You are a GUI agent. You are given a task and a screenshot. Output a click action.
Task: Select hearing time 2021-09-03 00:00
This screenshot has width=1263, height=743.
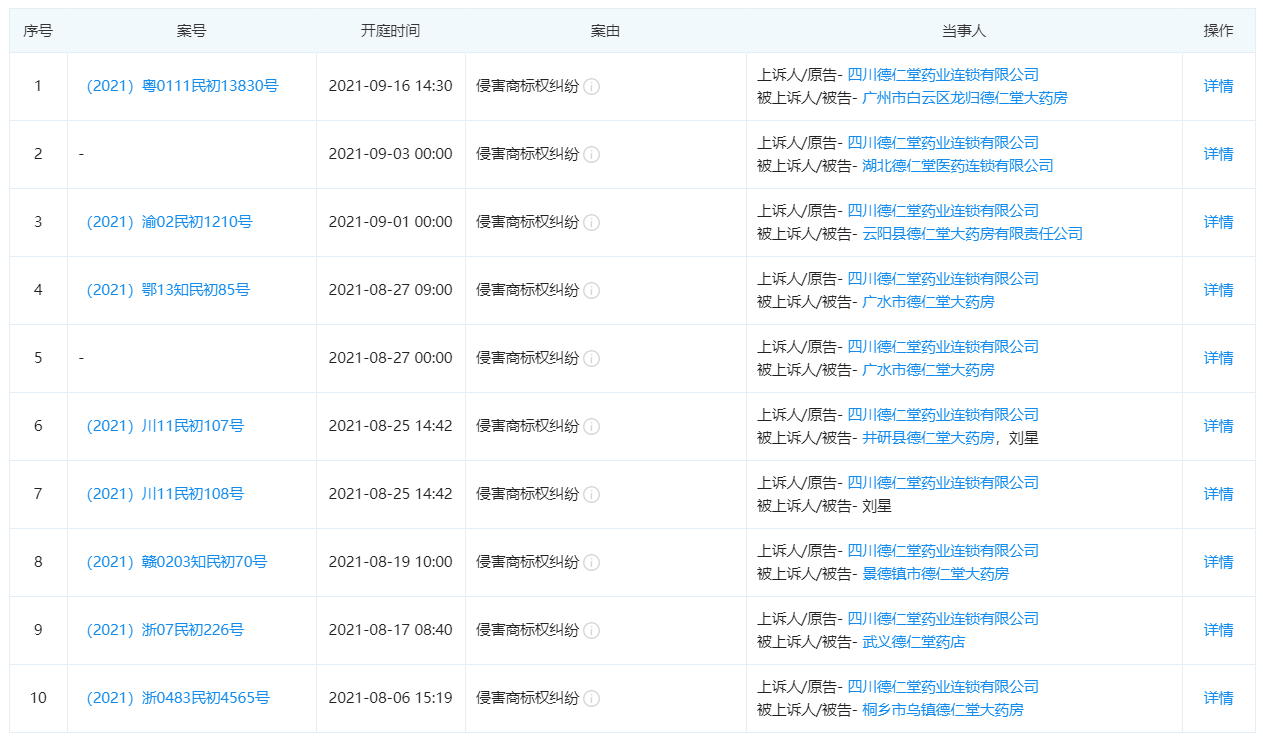[391, 154]
